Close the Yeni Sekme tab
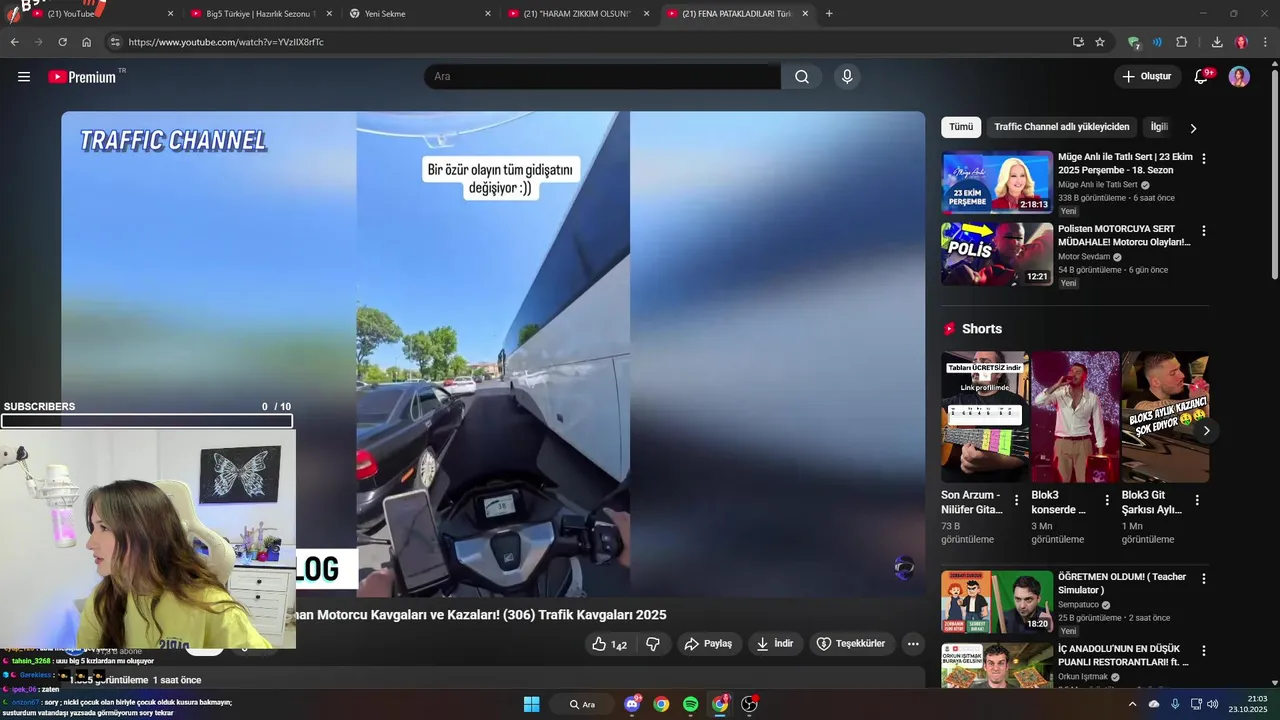 point(488,14)
